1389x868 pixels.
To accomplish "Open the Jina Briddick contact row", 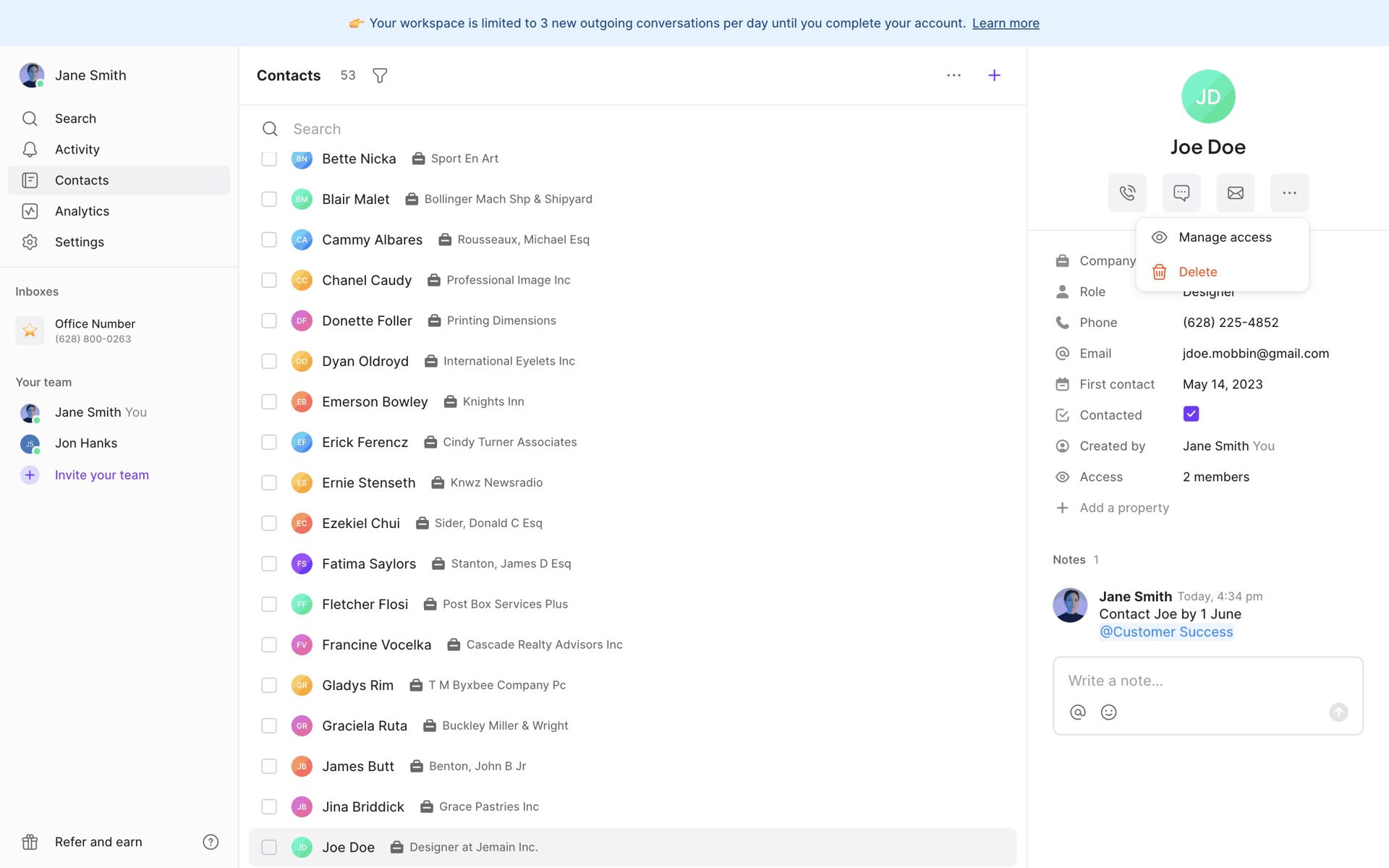I will coord(633,807).
